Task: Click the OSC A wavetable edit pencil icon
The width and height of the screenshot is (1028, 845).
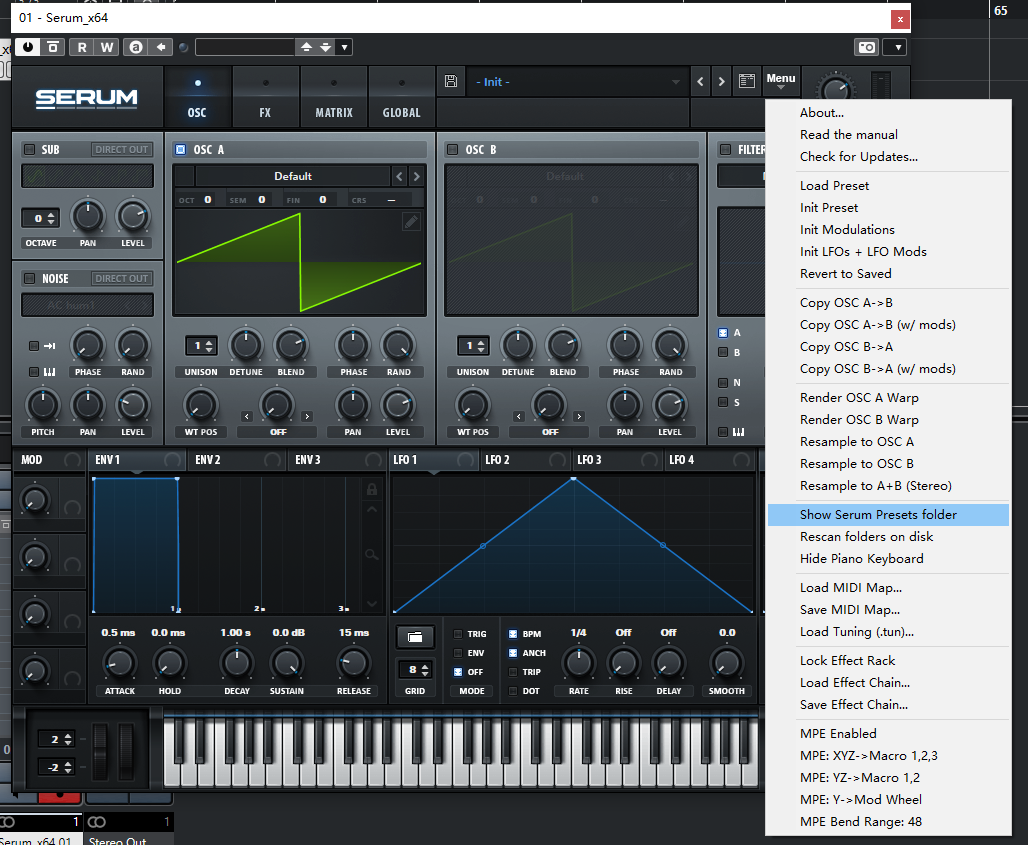Action: [x=410, y=222]
